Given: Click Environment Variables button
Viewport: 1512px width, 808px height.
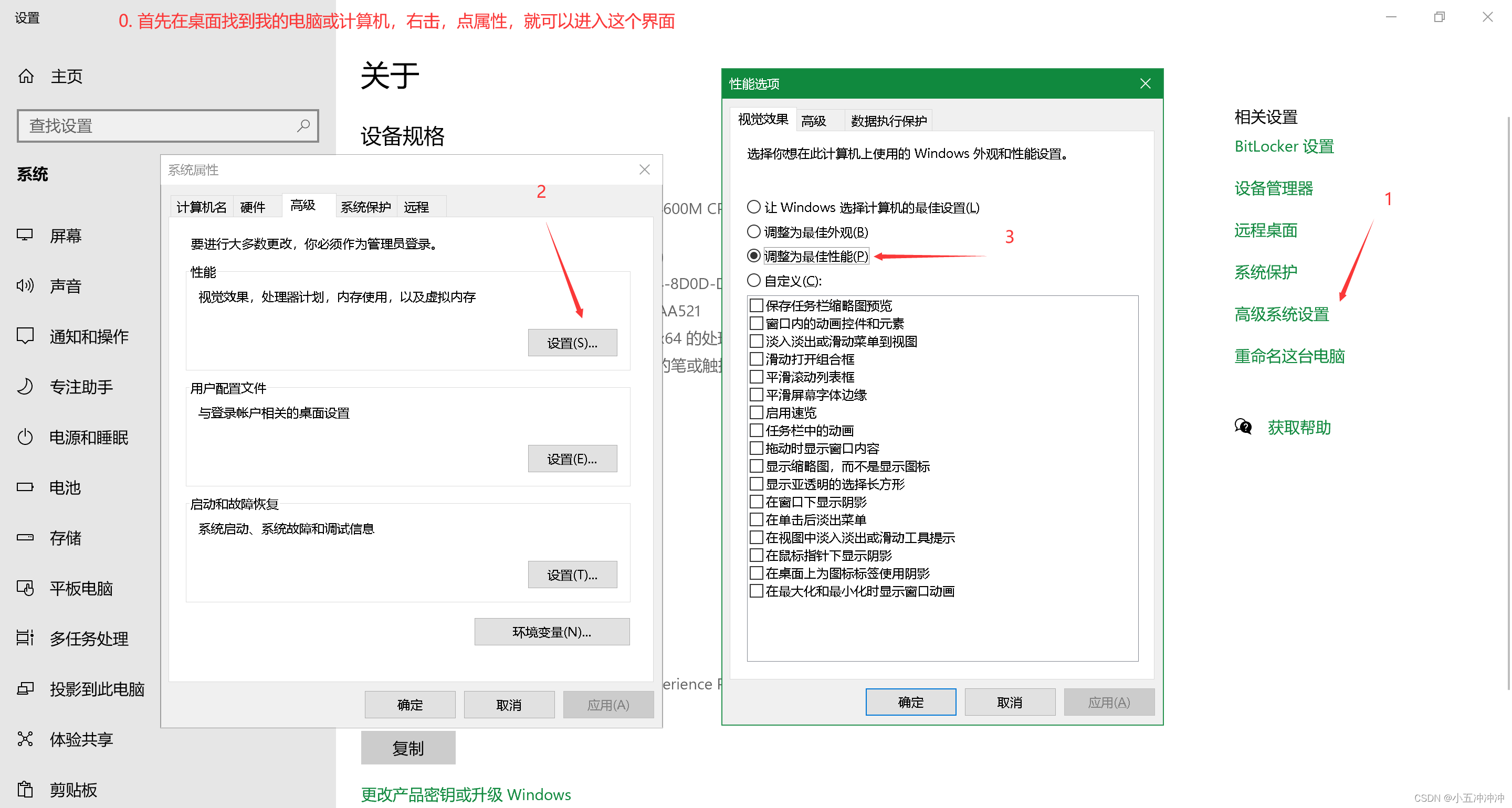Looking at the screenshot, I should click(x=551, y=632).
